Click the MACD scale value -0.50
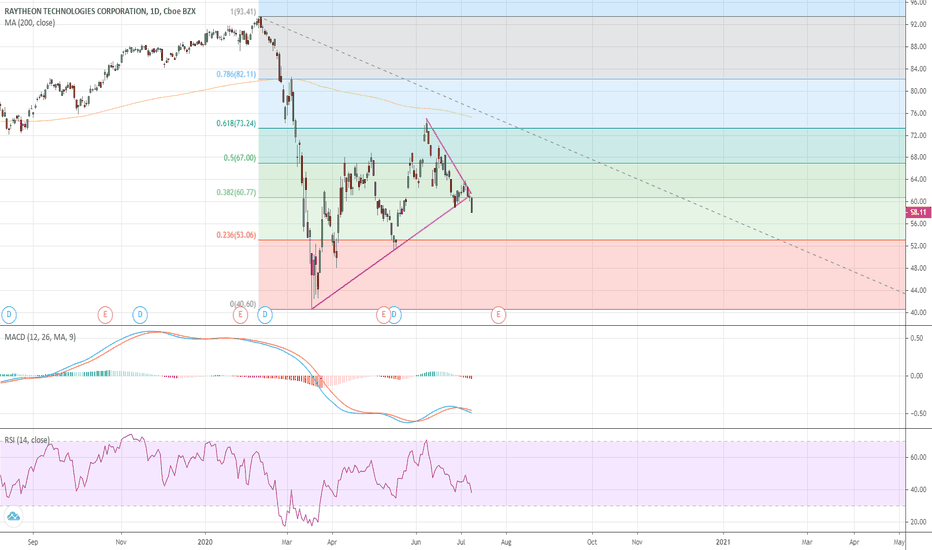Image resolution: width=932 pixels, height=550 pixels. click(x=916, y=414)
